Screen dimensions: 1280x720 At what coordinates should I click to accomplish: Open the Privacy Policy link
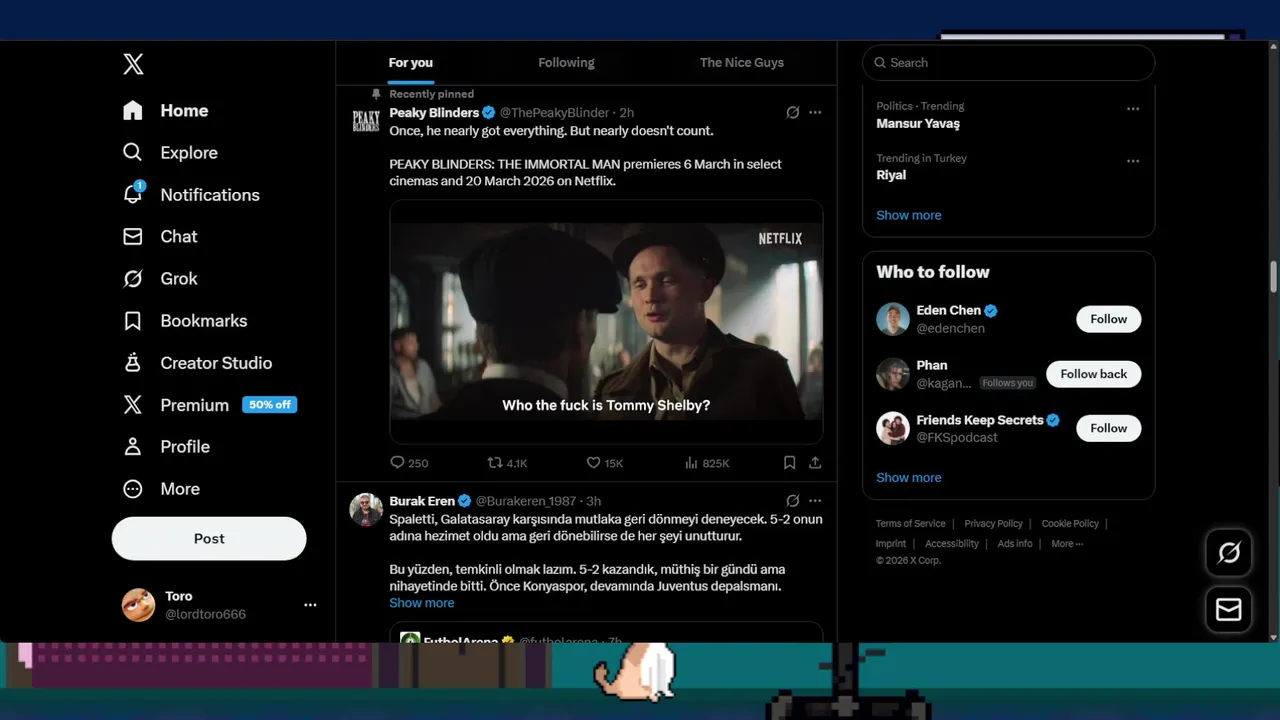pos(993,524)
